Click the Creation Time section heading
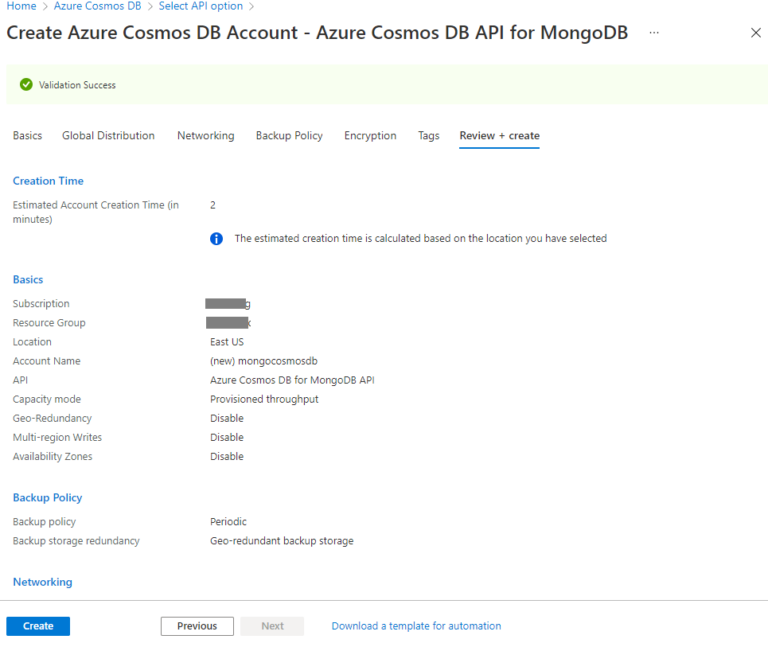Viewport: 768px width, 647px height. [x=48, y=181]
